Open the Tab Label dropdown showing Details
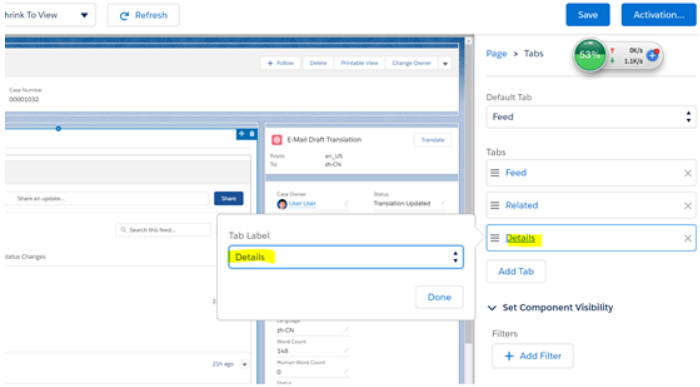The height and width of the screenshot is (387, 700). (346, 257)
